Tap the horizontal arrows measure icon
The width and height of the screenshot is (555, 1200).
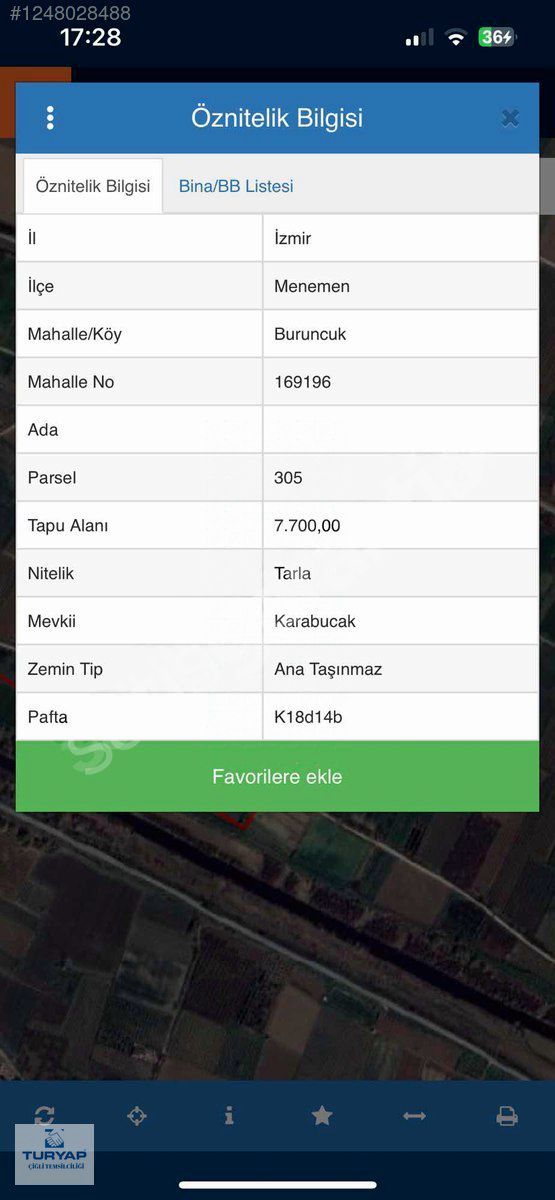pyautogui.click(x=414, y=1116)
